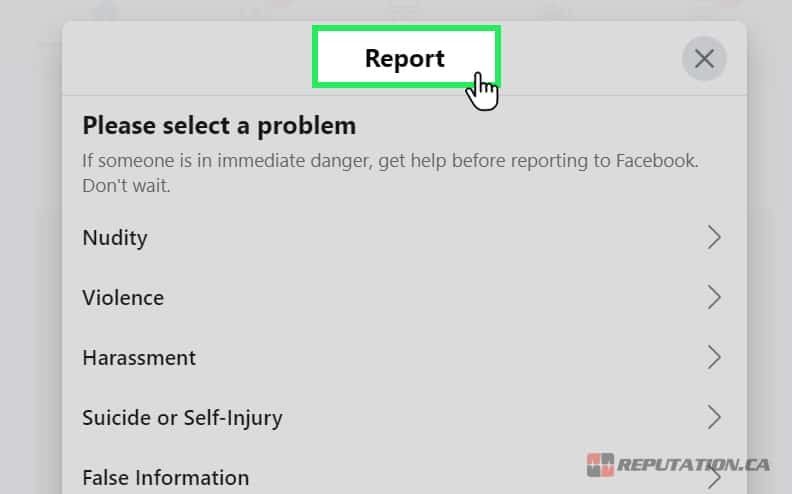Close the Report dialog with the X

click(x=704, y=59)
